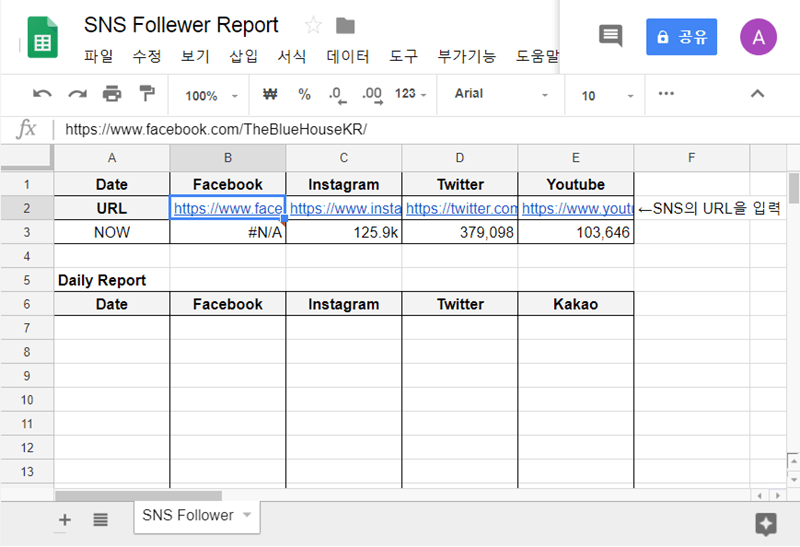Decrease decimal places
This screenshot has height=547, width=800.
coord(337,95)
